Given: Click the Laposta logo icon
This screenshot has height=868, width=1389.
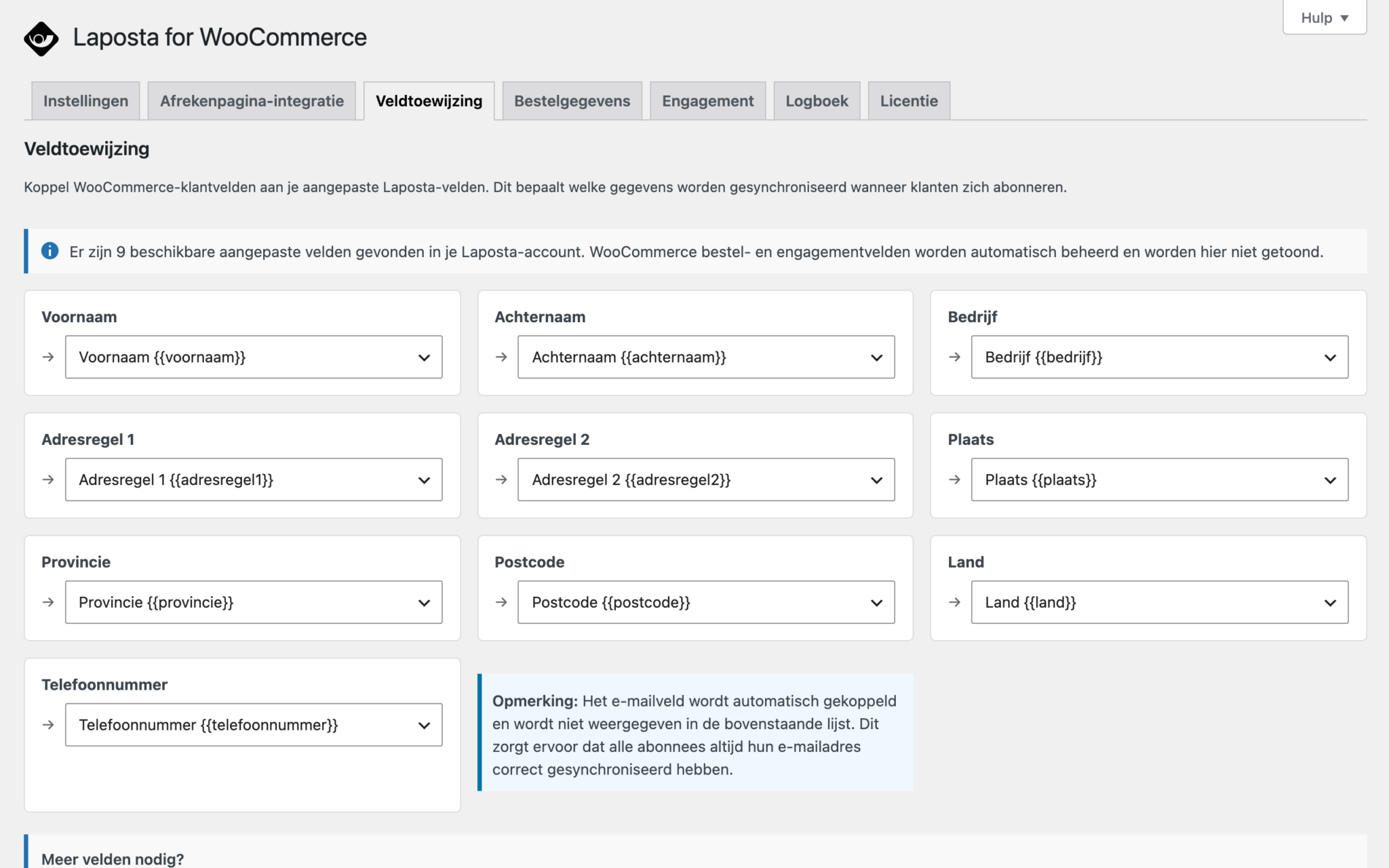Looking at the screenshot, I should point(41,38).
